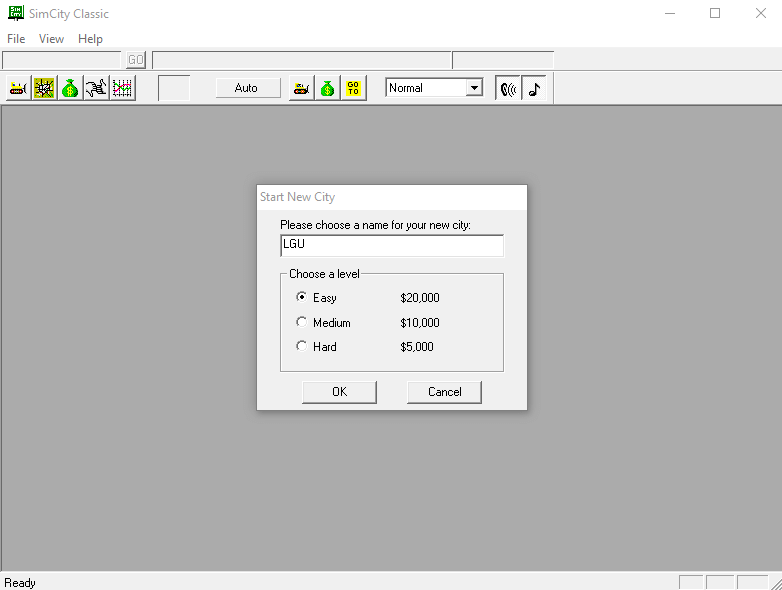
Task: Click the empty field left of GO button
Action: pyautogui.click(x=62, y=60)
